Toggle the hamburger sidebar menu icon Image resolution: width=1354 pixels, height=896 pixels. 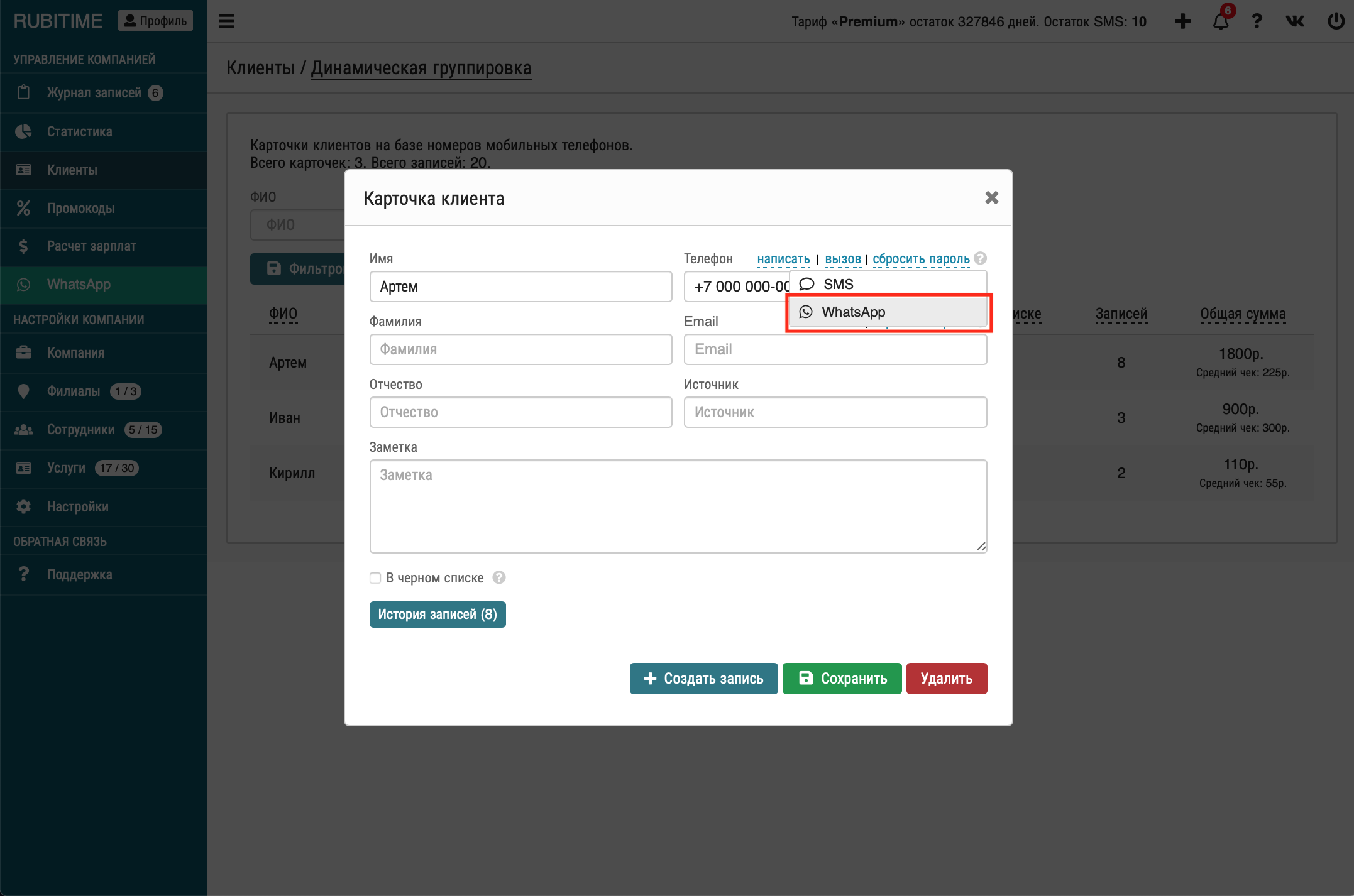tap(226, 21)
